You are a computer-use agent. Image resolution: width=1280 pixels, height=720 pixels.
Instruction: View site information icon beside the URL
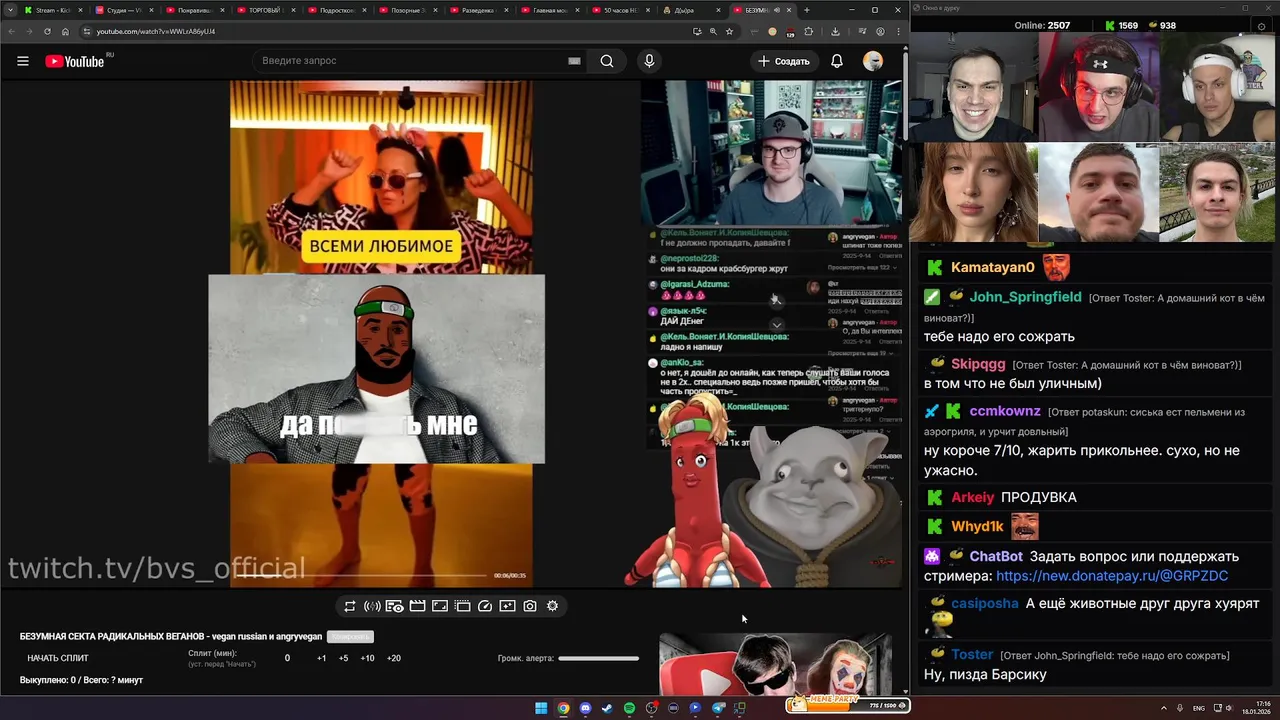(86, 31)
